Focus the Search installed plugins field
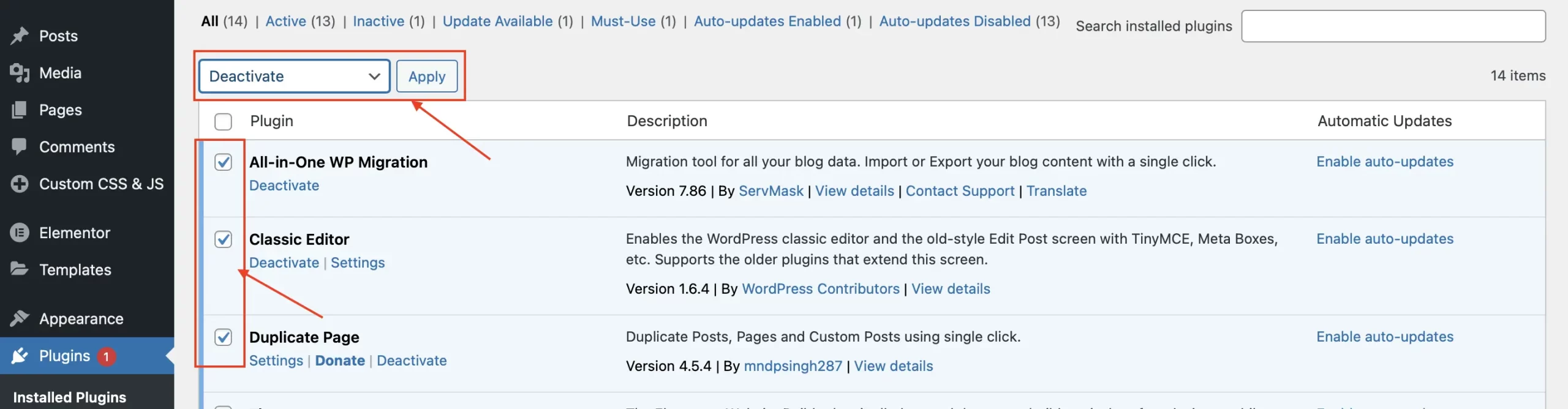The width and height of the screenshot is (1568, 409). [1393, 26]
